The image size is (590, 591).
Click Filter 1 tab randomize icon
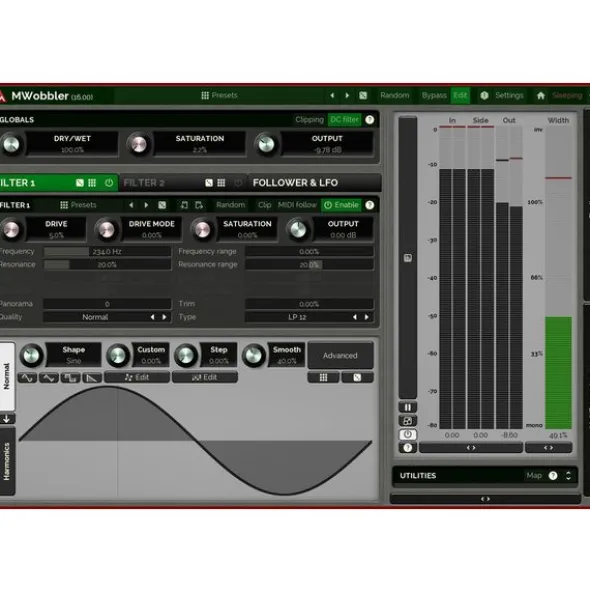(80, 183)
